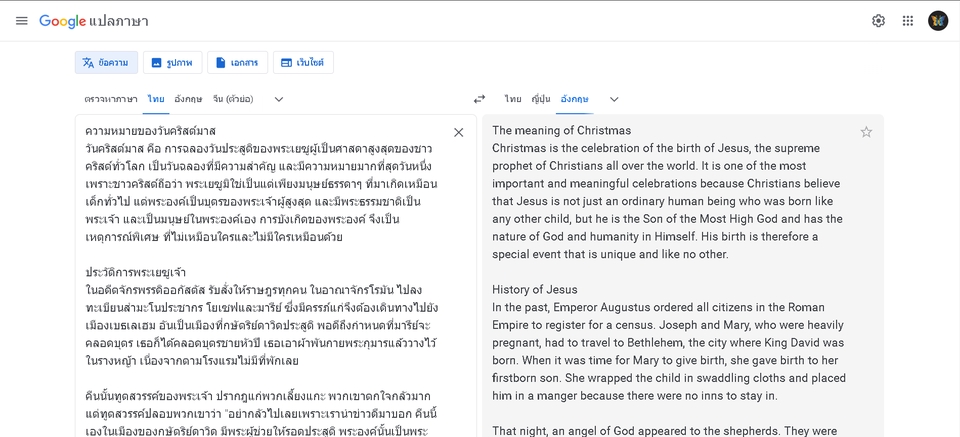
Task: Choose ไทย as target language
Action: click(x=513, y=99)
